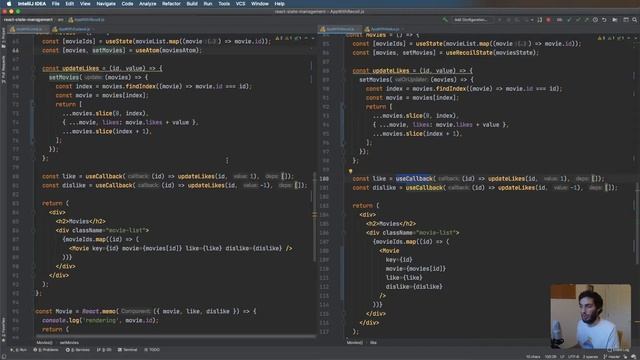Click highlighted useCallback on right line 100

(x=413, y=178)
